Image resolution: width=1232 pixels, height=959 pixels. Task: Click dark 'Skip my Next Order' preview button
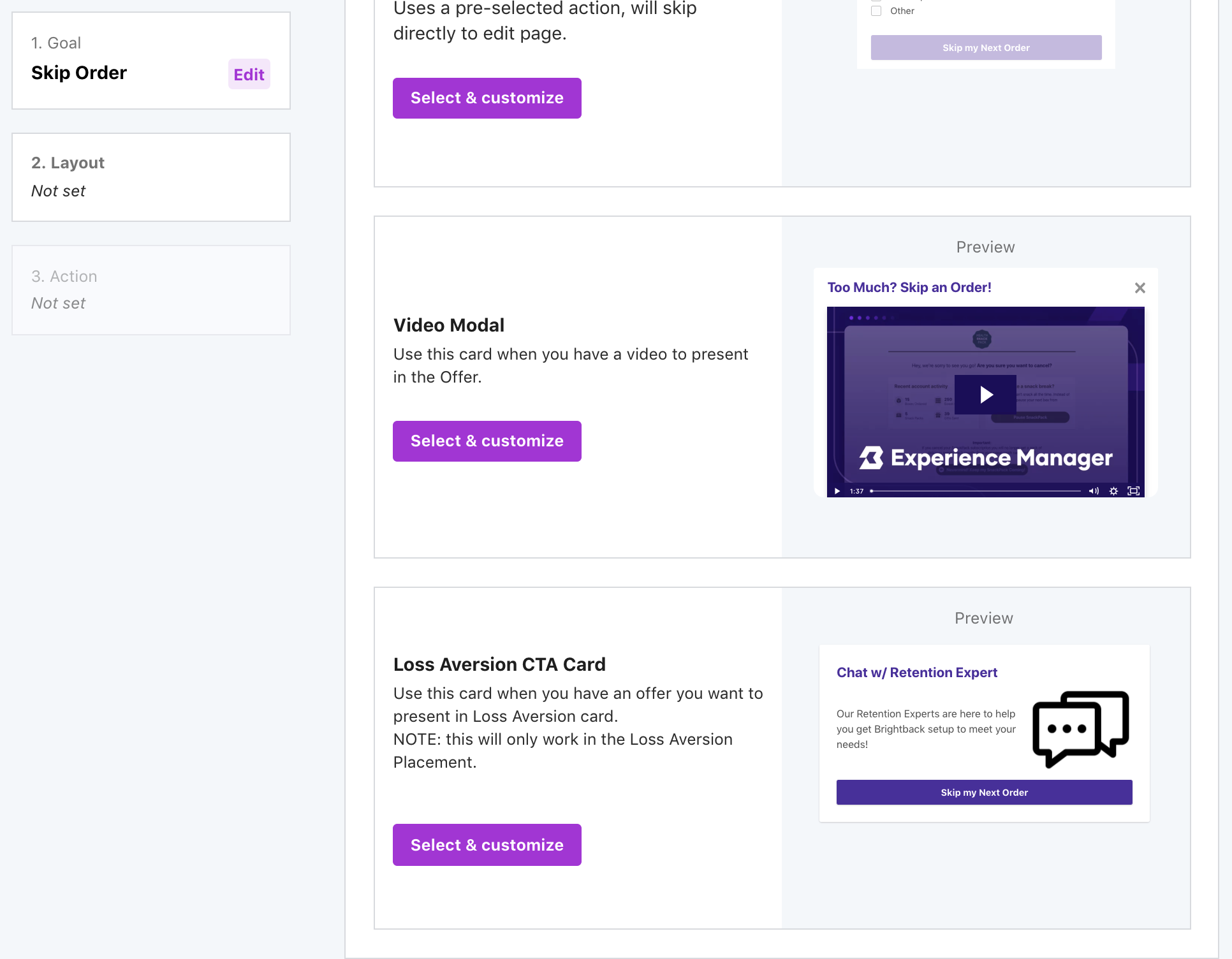(x=984, y=793)
